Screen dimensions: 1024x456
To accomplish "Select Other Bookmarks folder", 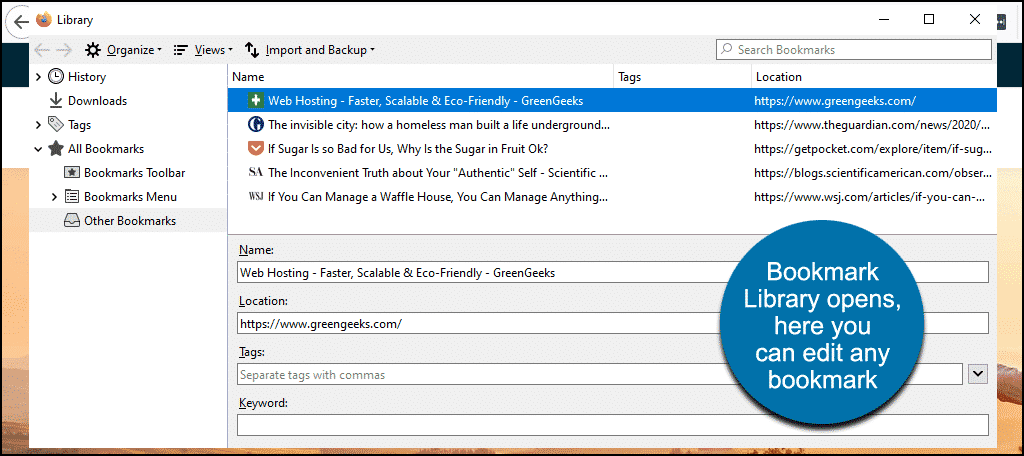I will tap(130, 221).
